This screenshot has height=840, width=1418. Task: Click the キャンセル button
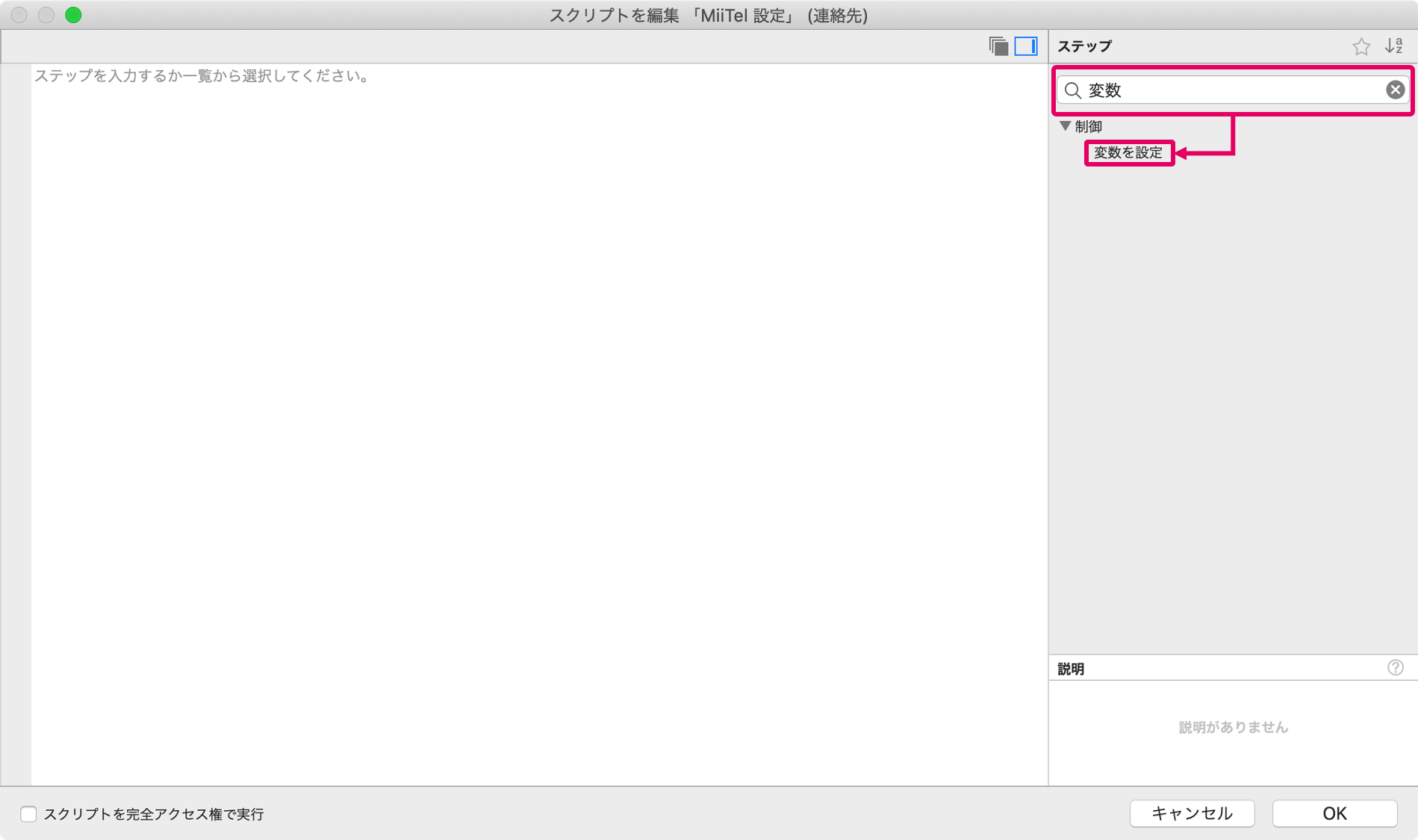[x=1192, y=813]
